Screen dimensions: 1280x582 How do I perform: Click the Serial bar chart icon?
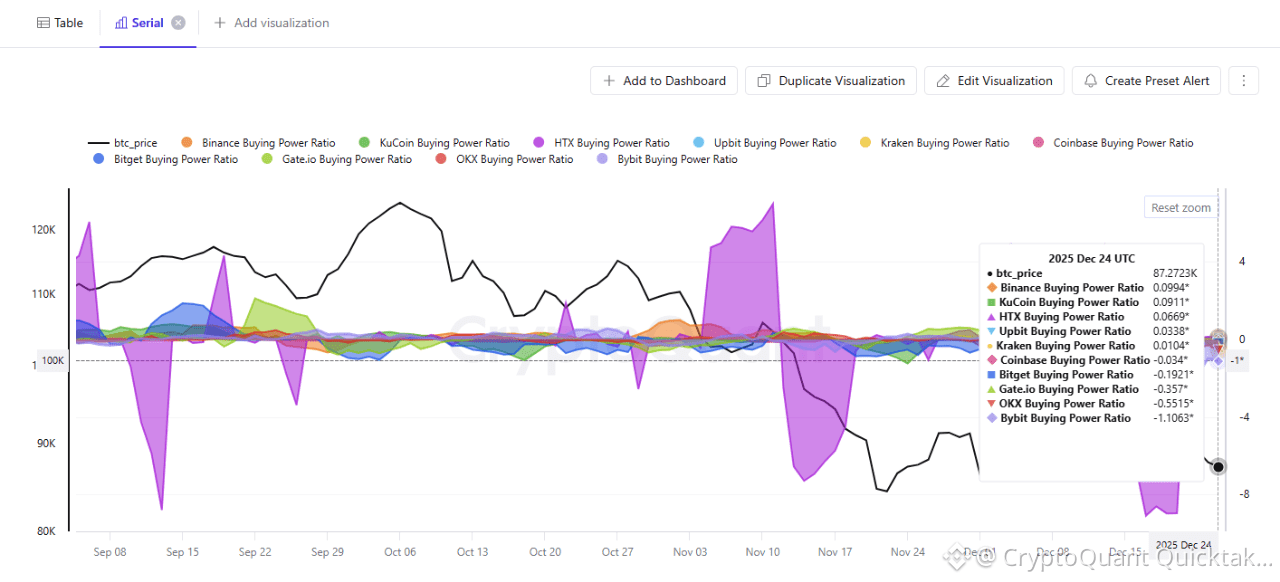coord(121,23)
